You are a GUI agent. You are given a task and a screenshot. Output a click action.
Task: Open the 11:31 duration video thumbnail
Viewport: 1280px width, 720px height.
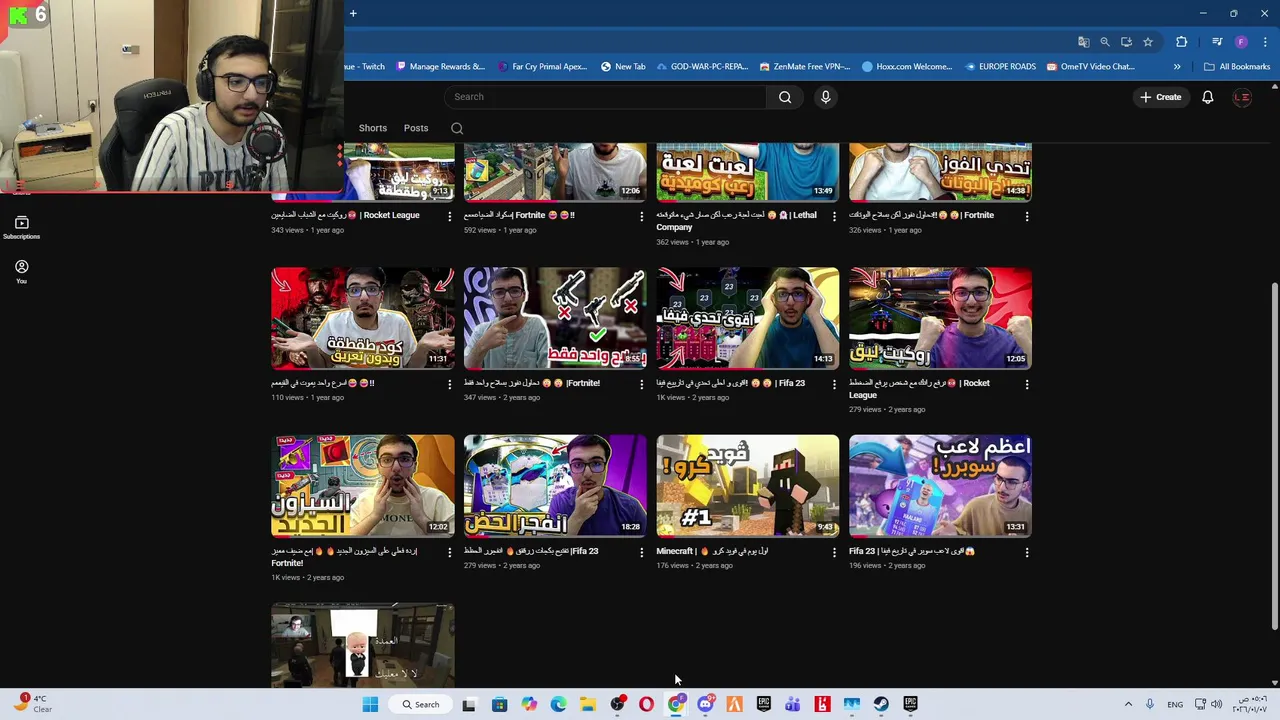pyautogui.click(x=362, y=318)
